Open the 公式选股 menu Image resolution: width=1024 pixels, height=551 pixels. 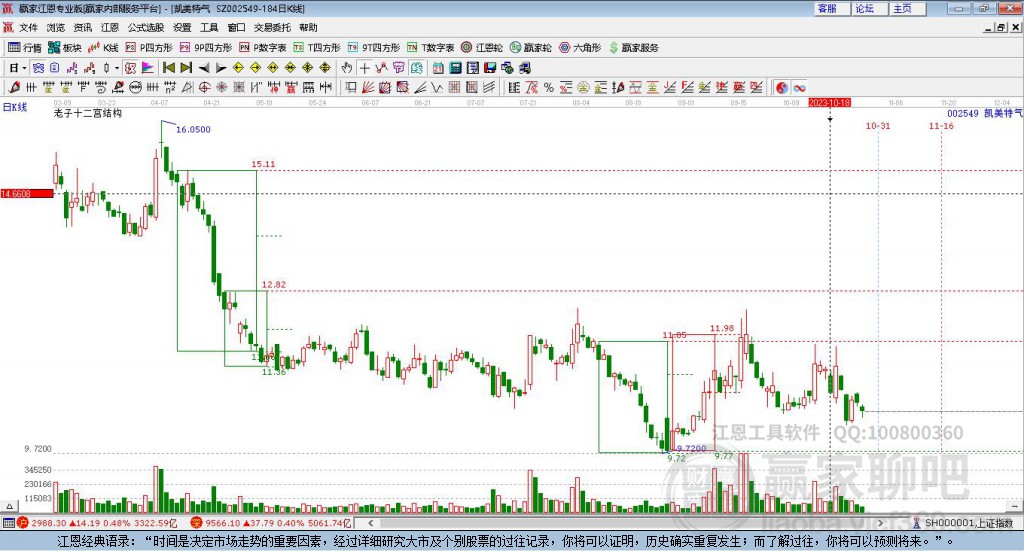(146, 27)
